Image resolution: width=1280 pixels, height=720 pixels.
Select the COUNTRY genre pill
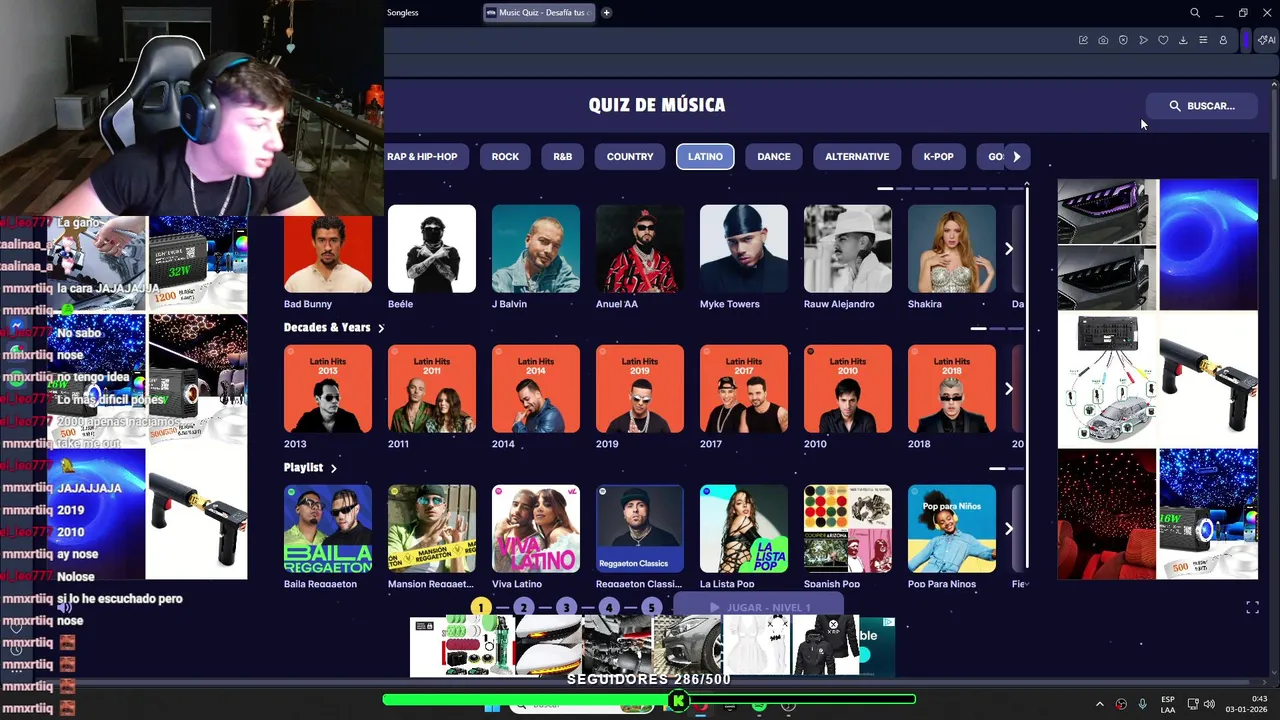point(630,157)
